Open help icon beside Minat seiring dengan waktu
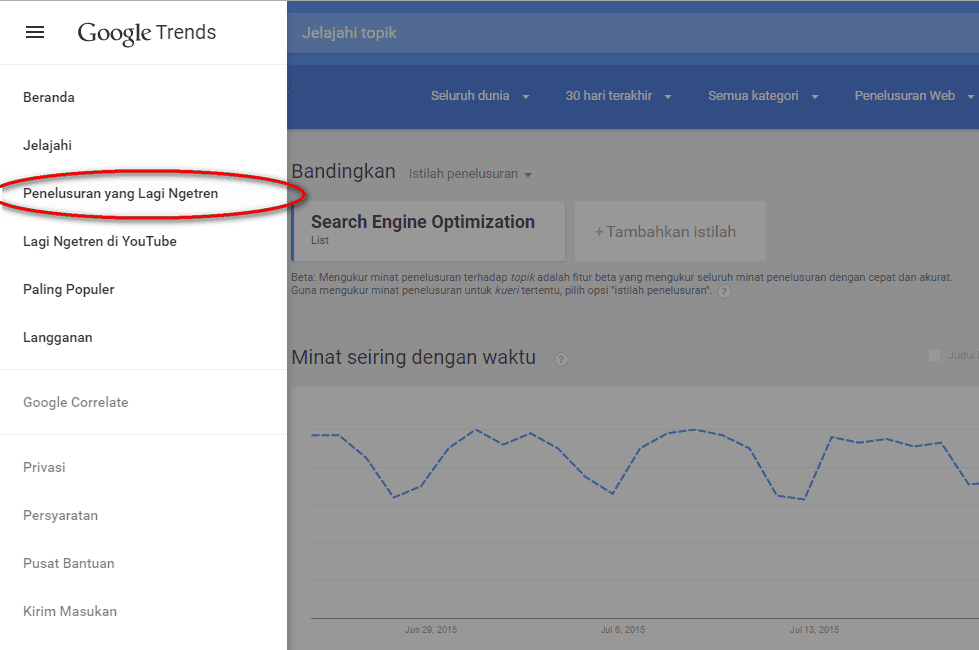 (x=561, y=359)
